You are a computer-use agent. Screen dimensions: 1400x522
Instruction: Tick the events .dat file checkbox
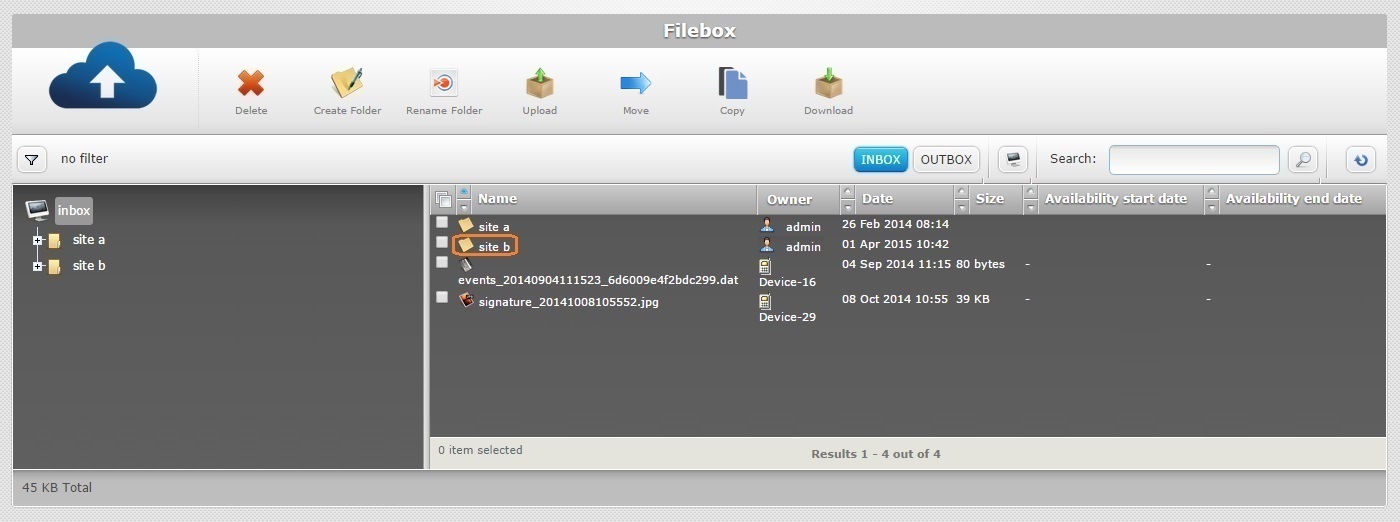coord(442,262)
